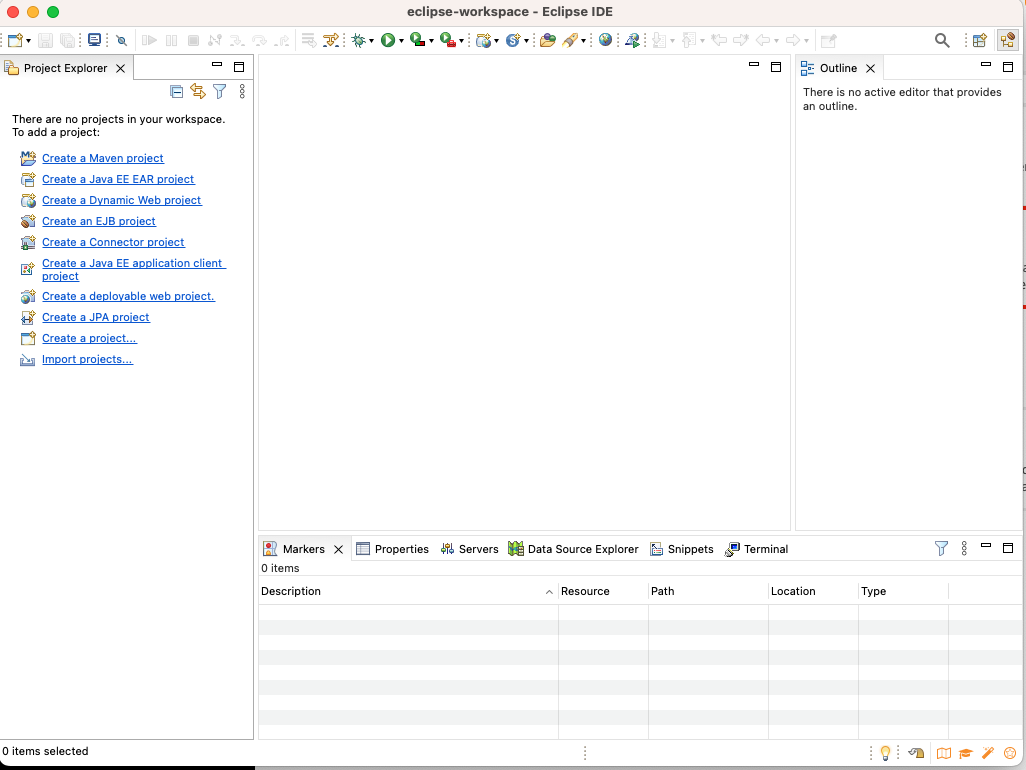Expand dropdown beside New Servlet icon

[x=526, y=41]
